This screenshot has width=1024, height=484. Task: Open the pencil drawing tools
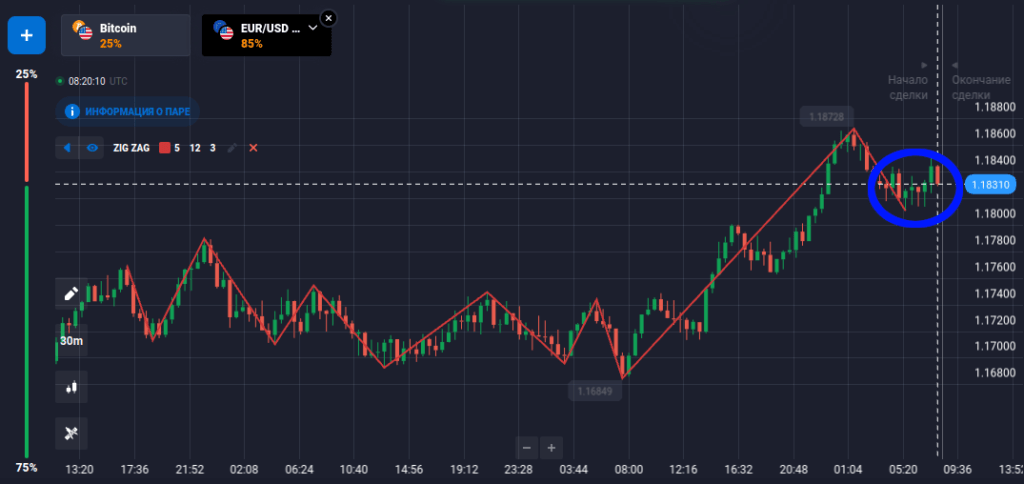click(x=72, y=294)
